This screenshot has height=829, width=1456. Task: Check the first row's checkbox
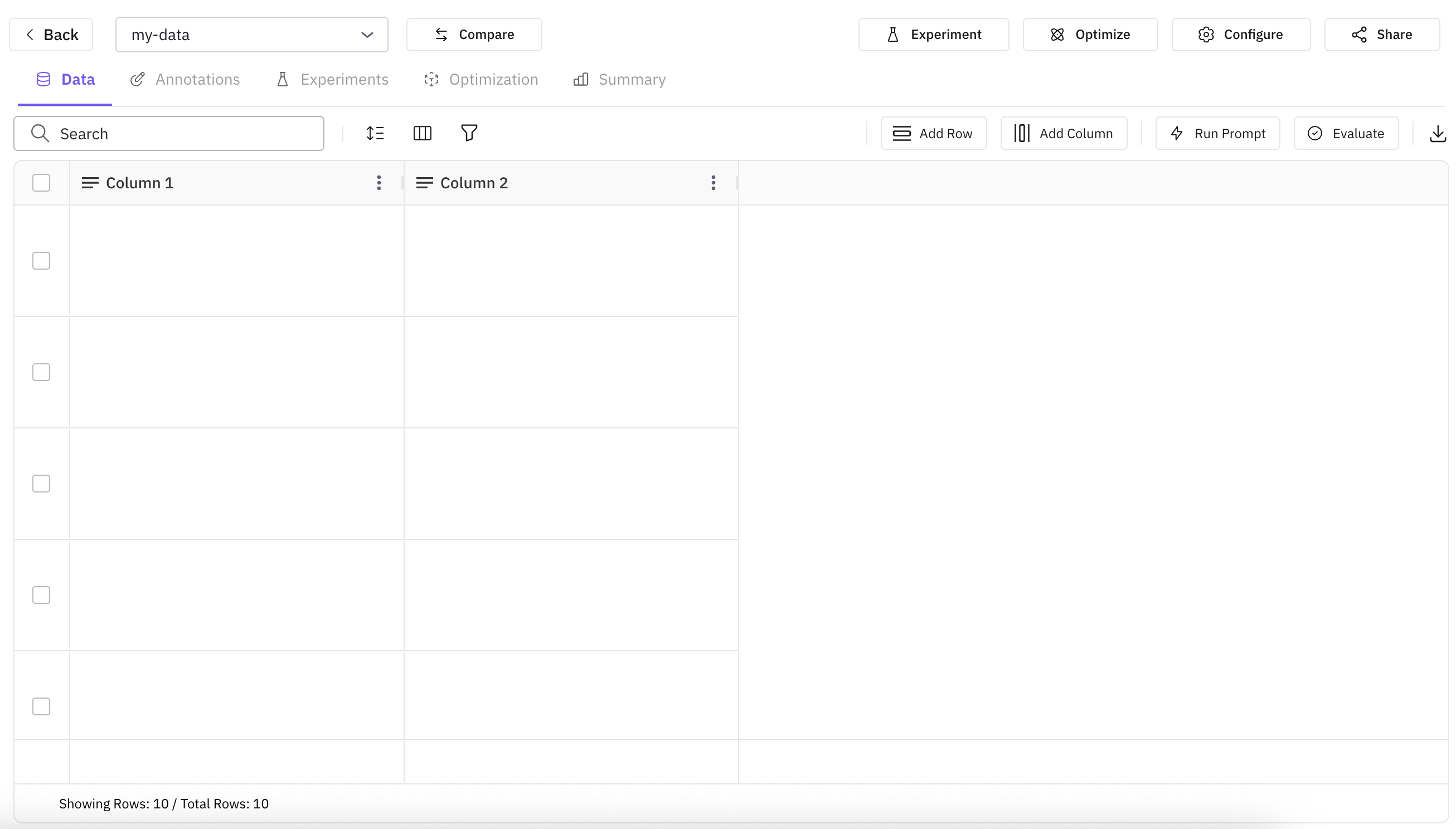pos(41,260)
